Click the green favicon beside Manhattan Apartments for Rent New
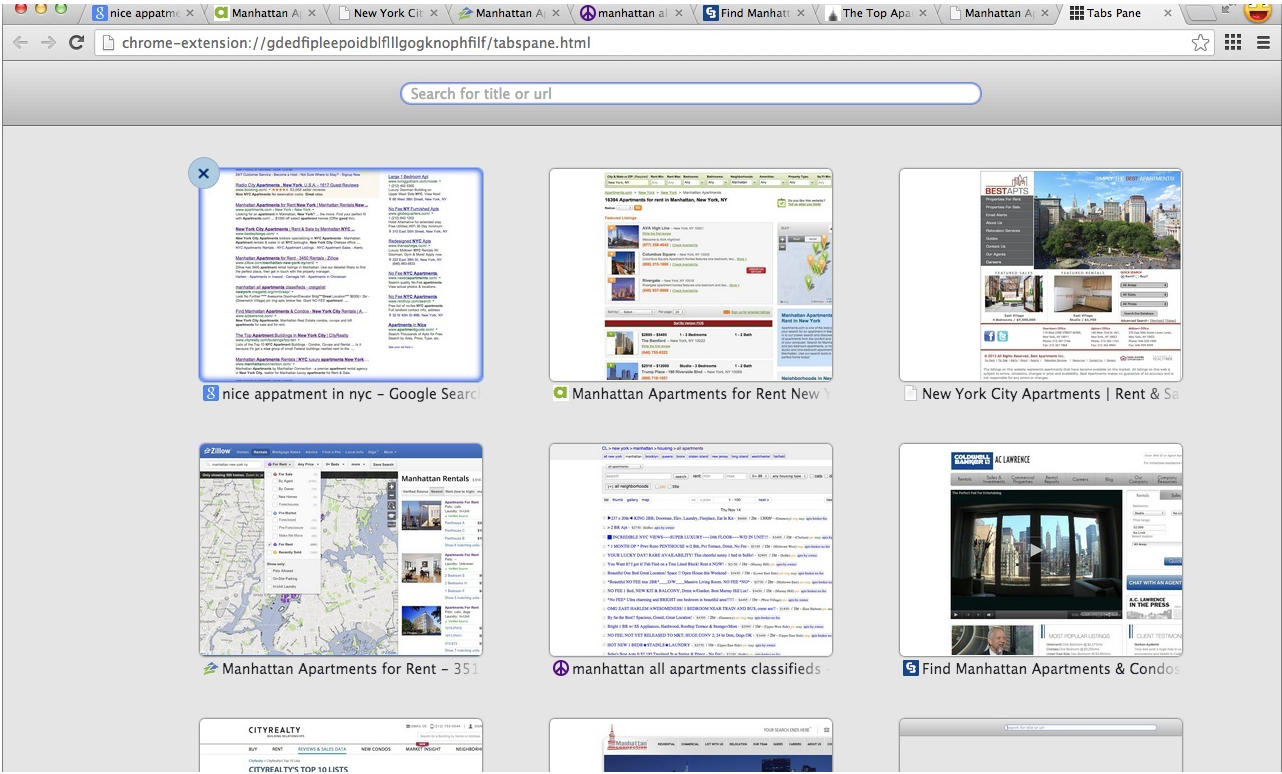The height and width of the screenshot is (774, 1282). click(x=561, y=394)
